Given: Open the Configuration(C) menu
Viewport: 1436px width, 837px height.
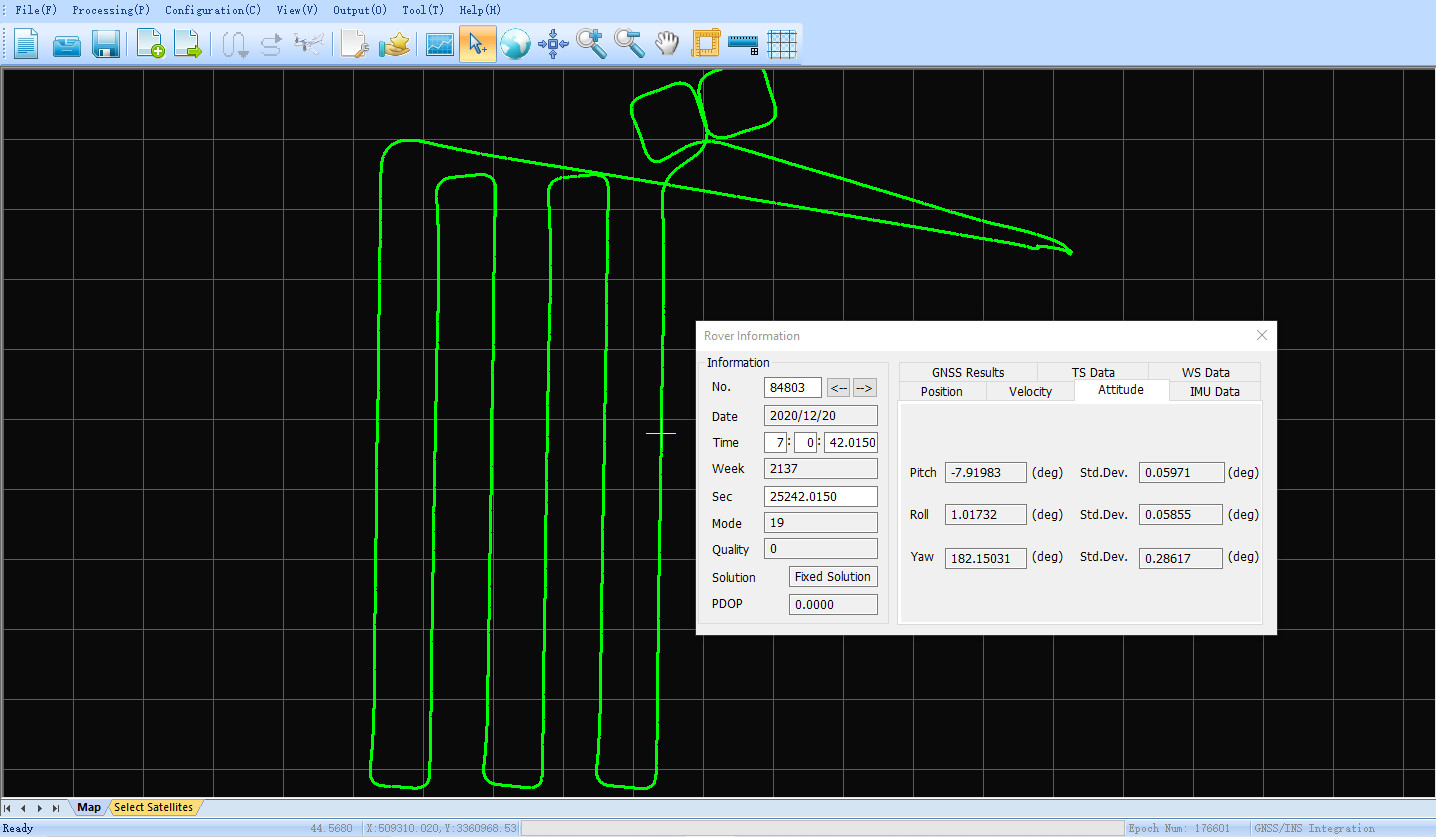Looking at the screenshot, I should [x=213, y=10].
